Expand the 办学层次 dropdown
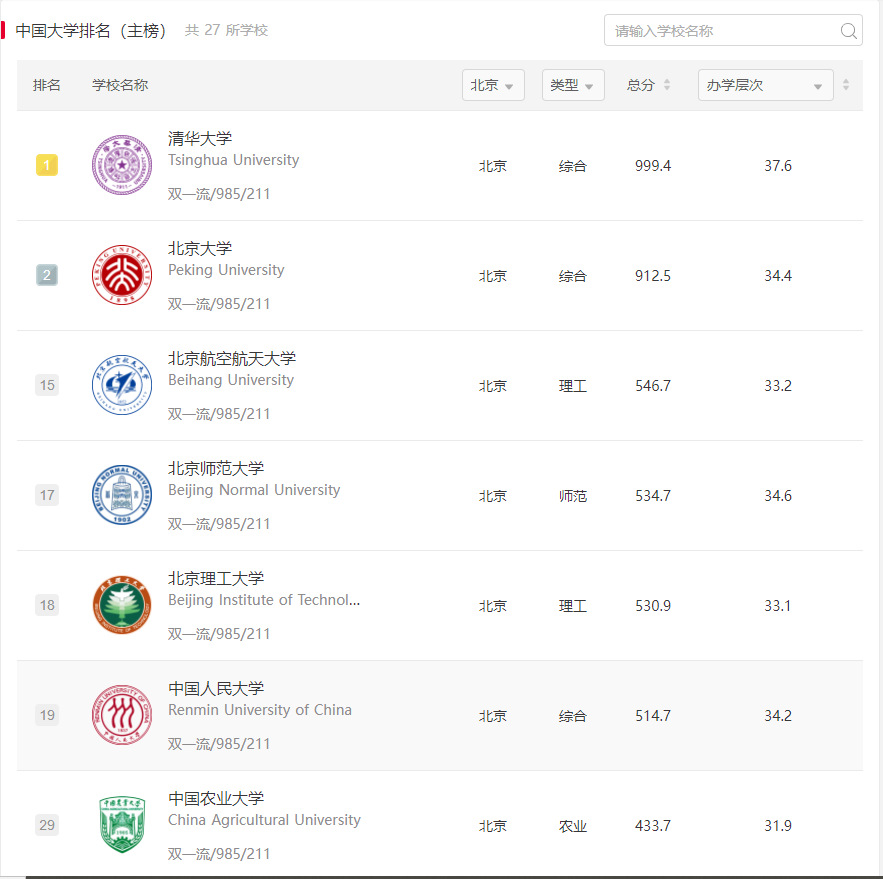 click(x=766, y=85)
